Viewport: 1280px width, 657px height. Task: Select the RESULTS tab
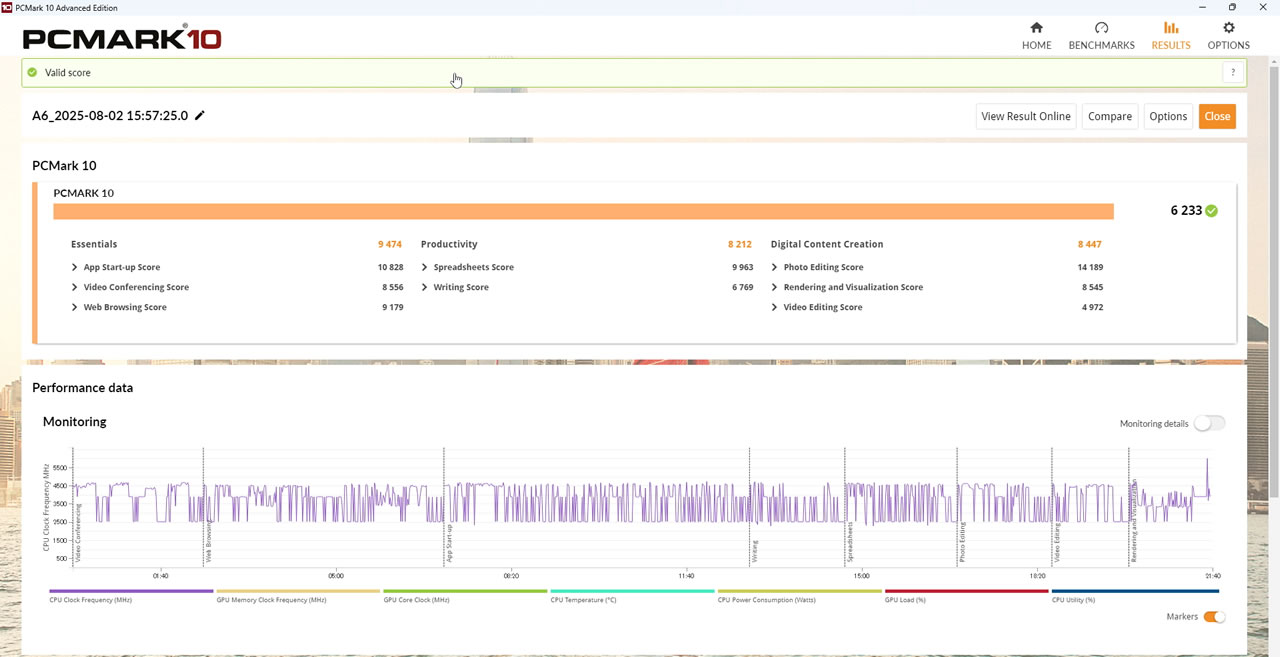(x=1171, y=36)
